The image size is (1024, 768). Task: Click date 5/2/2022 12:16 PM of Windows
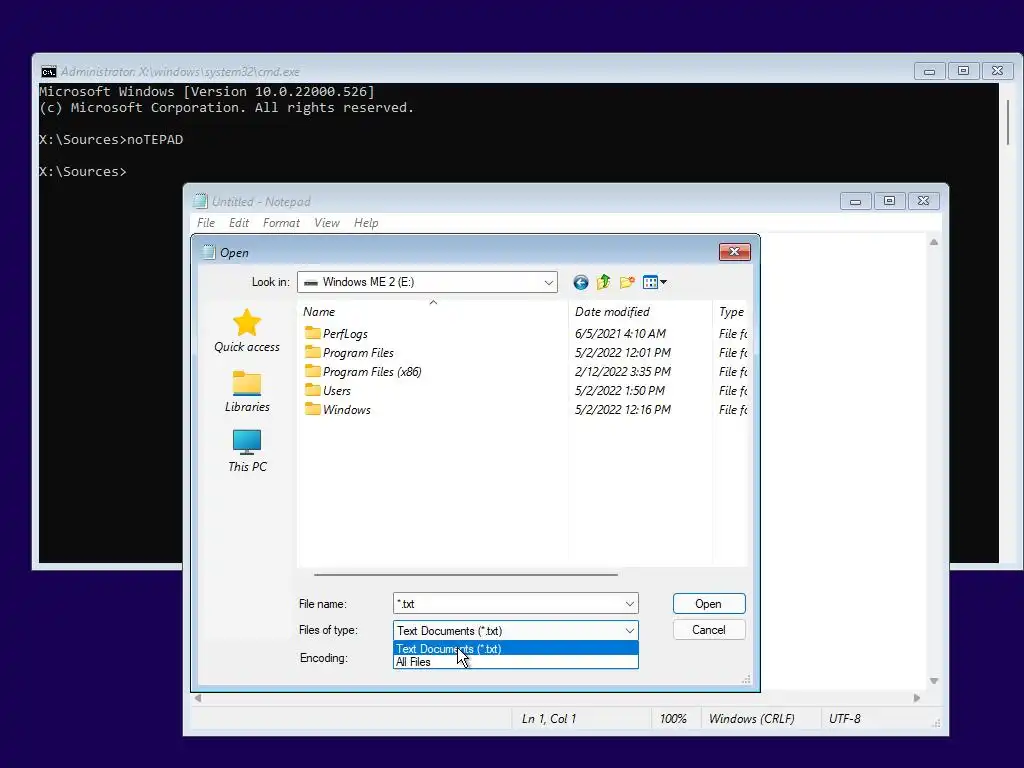pos(622,409)
